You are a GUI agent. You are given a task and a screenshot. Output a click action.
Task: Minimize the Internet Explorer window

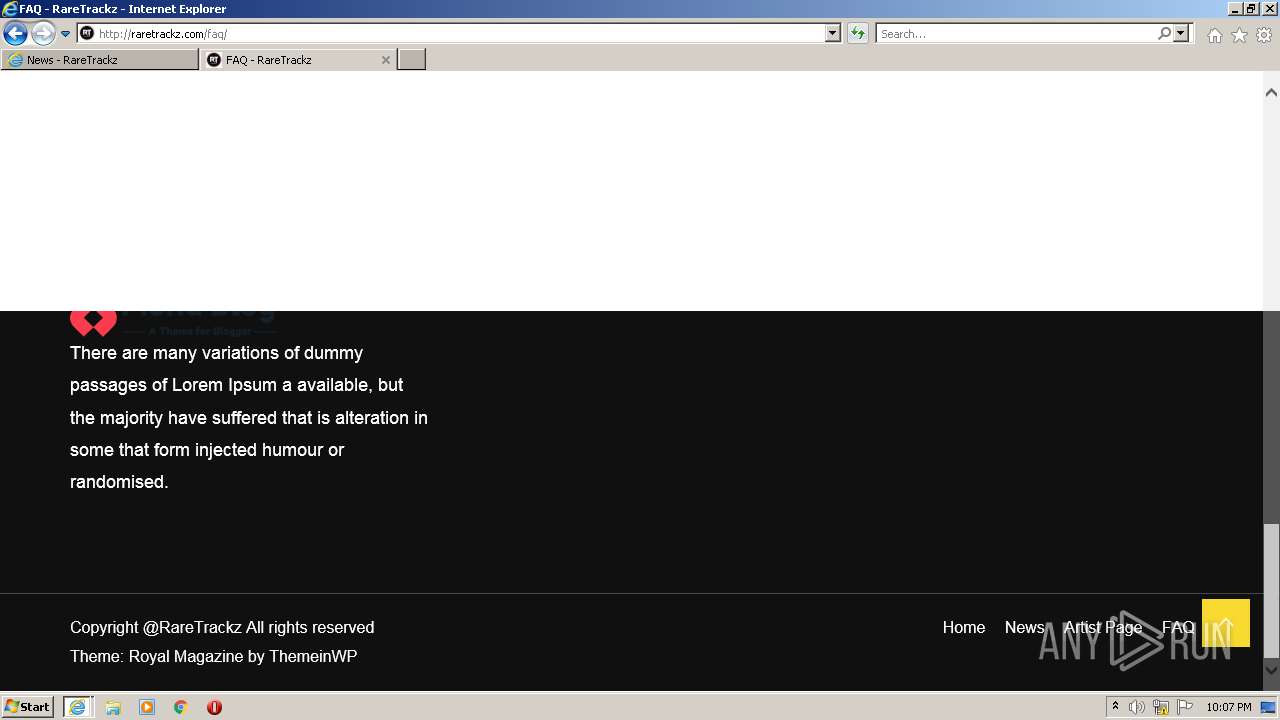[x=1235, y=8]
